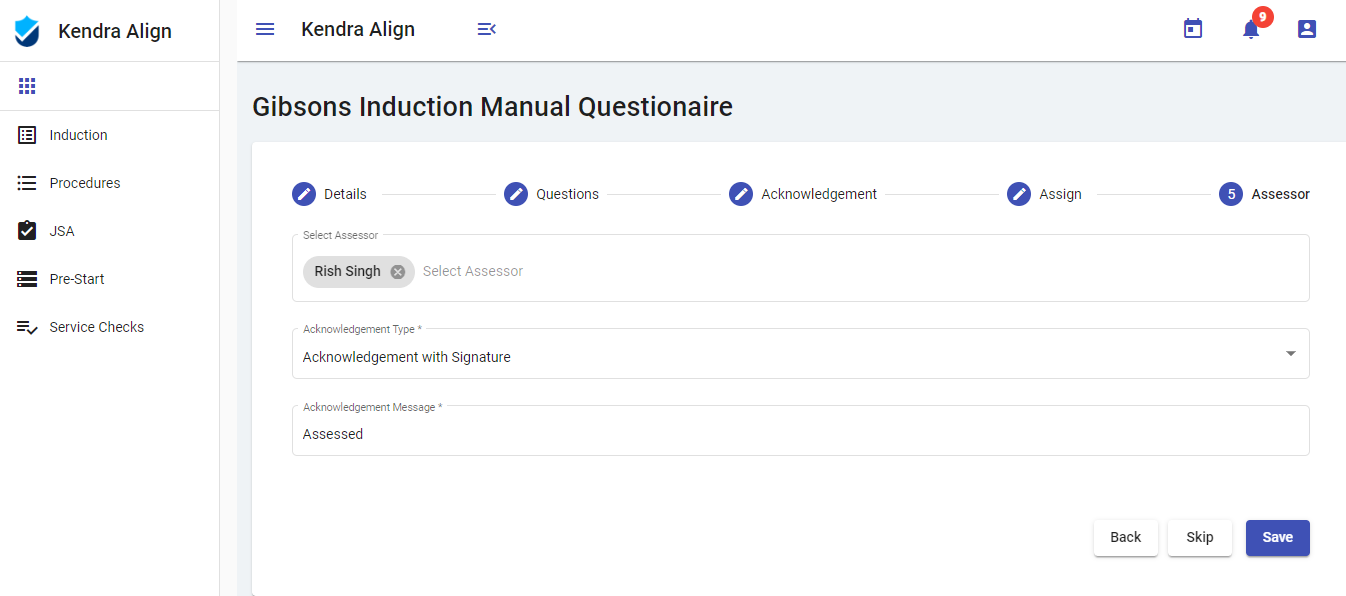Click the Select Assessor input field
The image size is (1346, 596).
(800, 268)
